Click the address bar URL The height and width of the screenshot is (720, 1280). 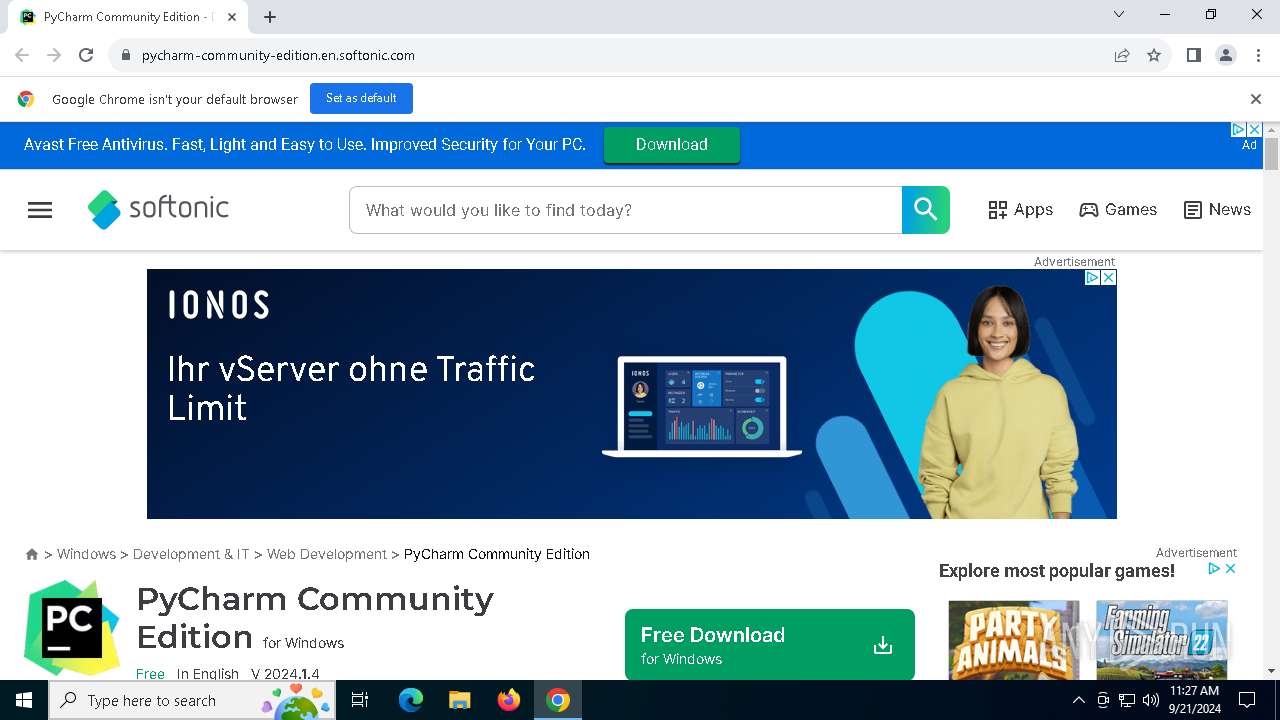(x=278, y=56)
